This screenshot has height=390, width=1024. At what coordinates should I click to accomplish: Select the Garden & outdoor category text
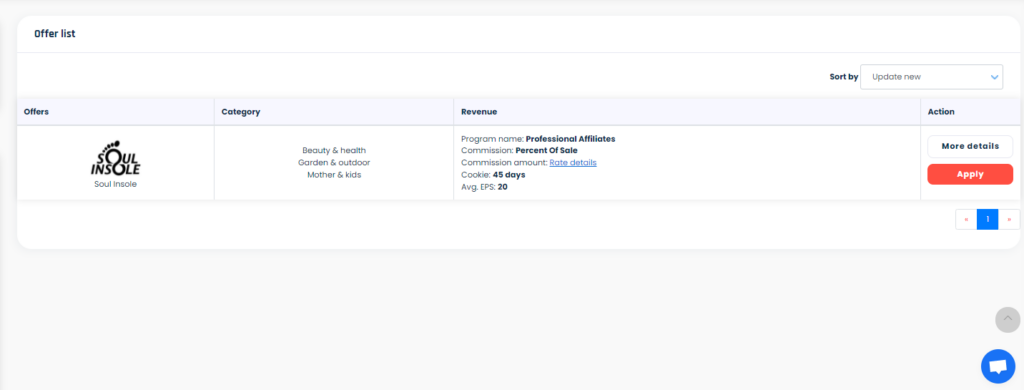pyautogui.click(x=334, y=163)
